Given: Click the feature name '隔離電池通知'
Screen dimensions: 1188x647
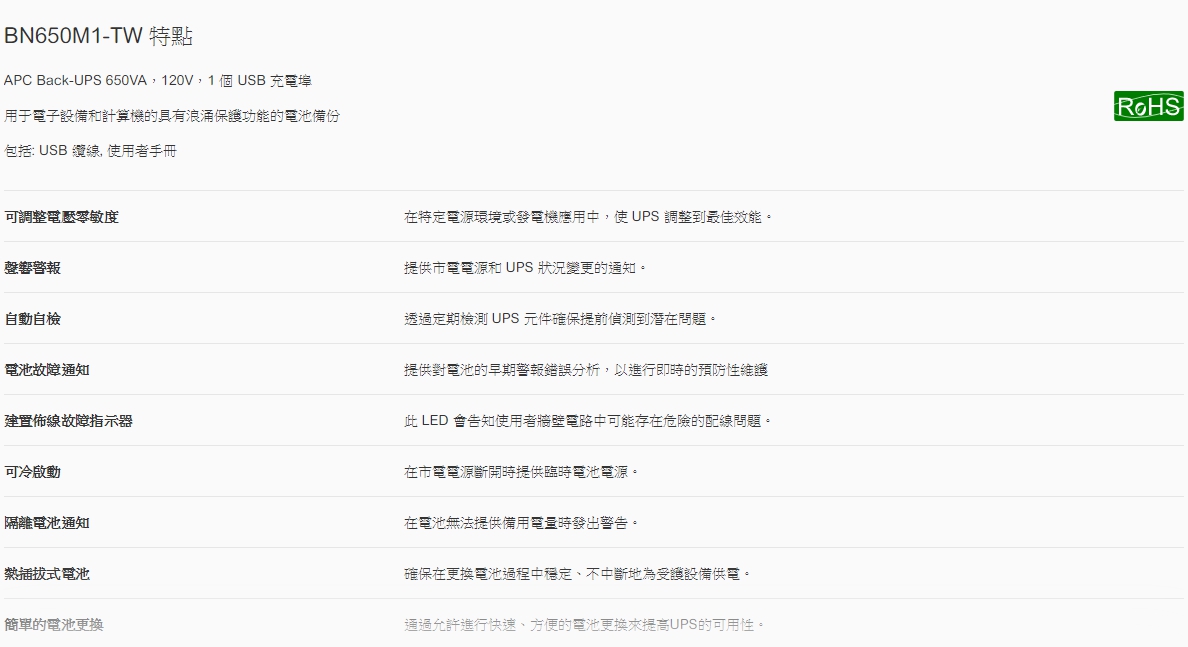Looking at the screenshot, I should coord(47,523).
